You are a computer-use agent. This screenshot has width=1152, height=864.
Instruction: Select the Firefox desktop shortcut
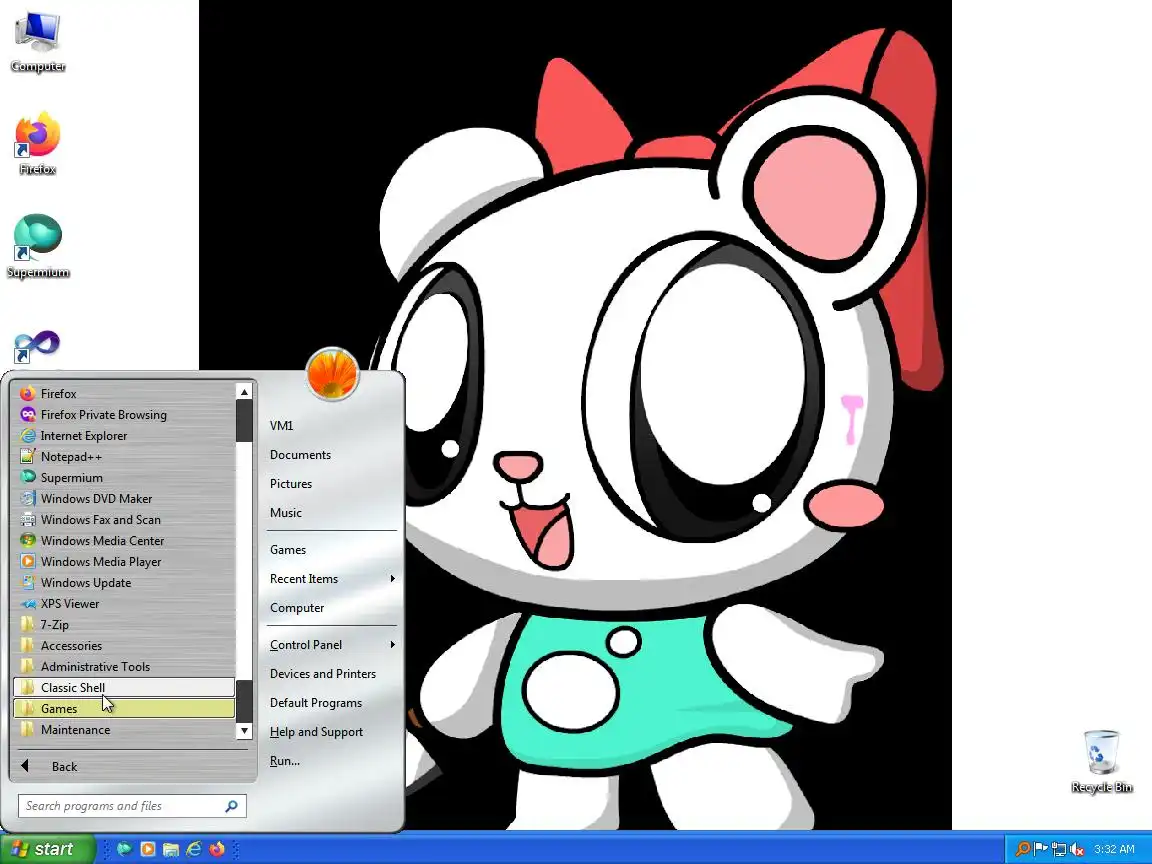37,144
